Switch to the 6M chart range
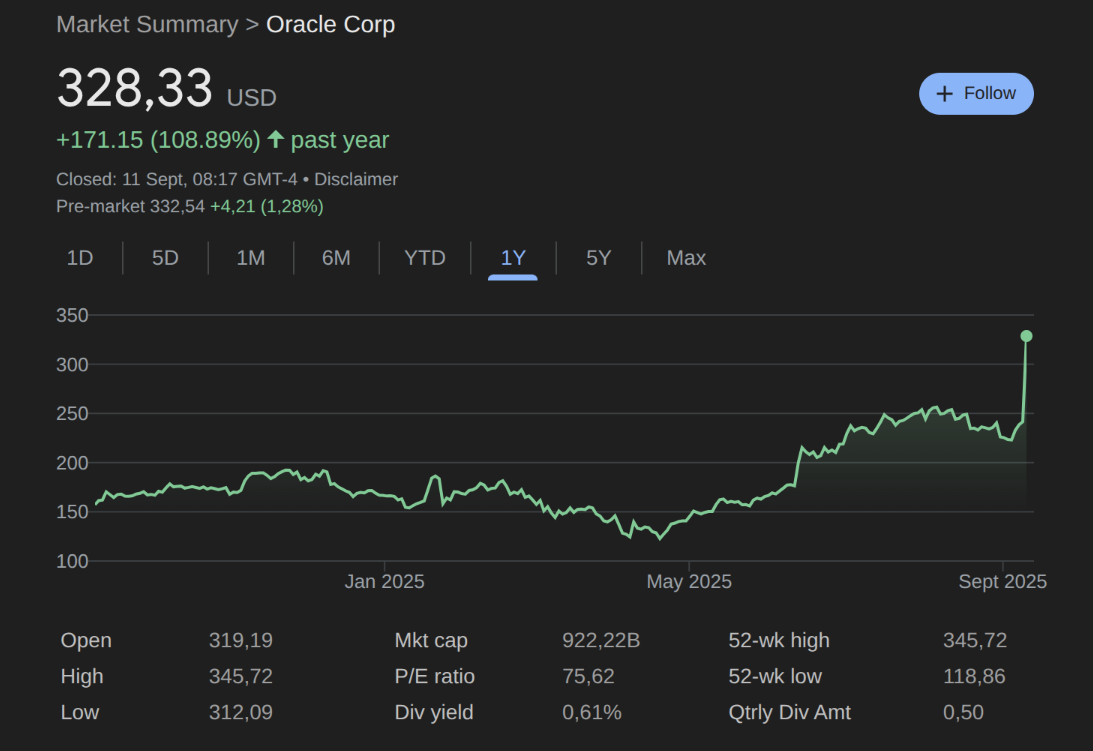Image resolution: width=1093 pixels, height=751 pixels. pos(336,258)
